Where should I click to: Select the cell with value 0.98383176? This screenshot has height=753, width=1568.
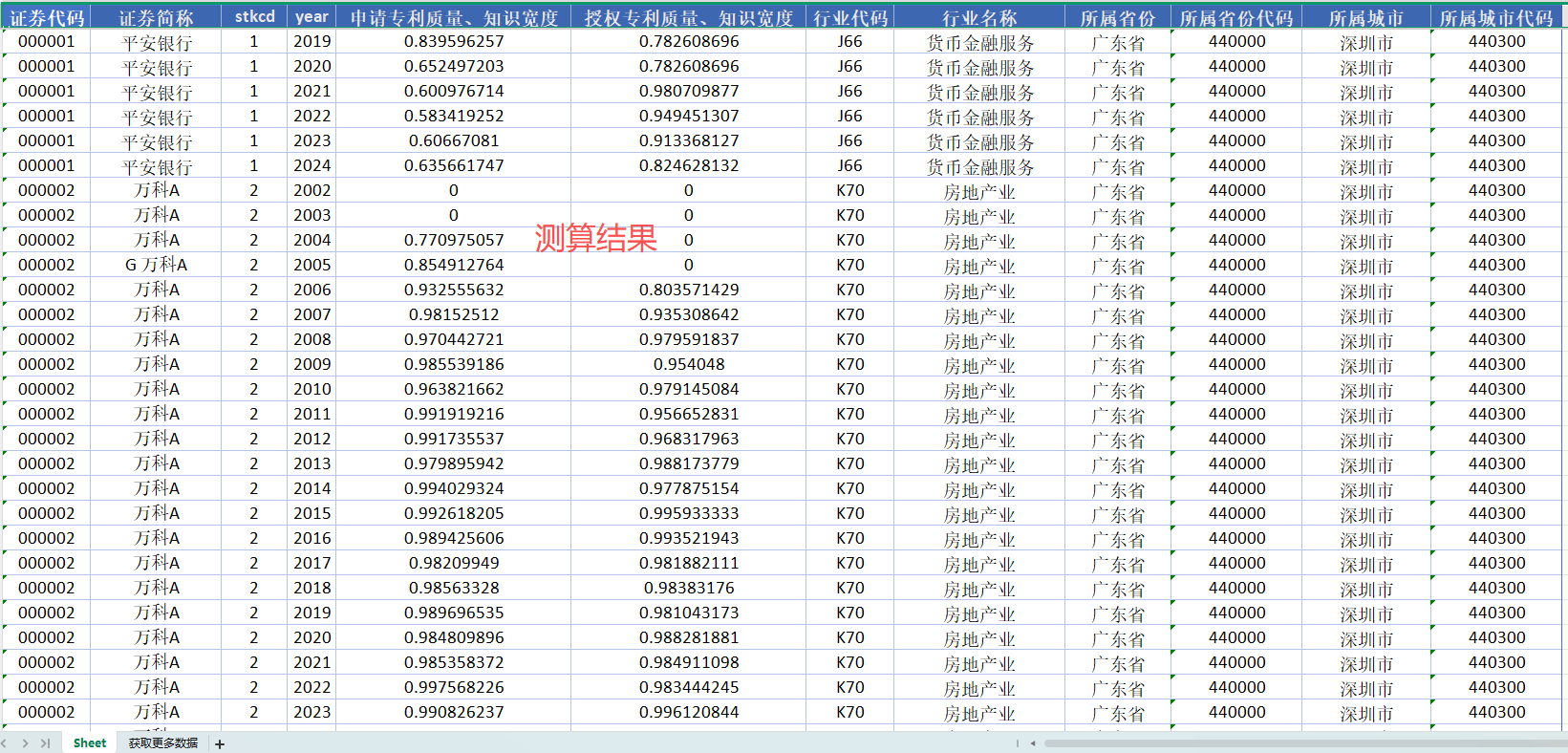(689, 588)
